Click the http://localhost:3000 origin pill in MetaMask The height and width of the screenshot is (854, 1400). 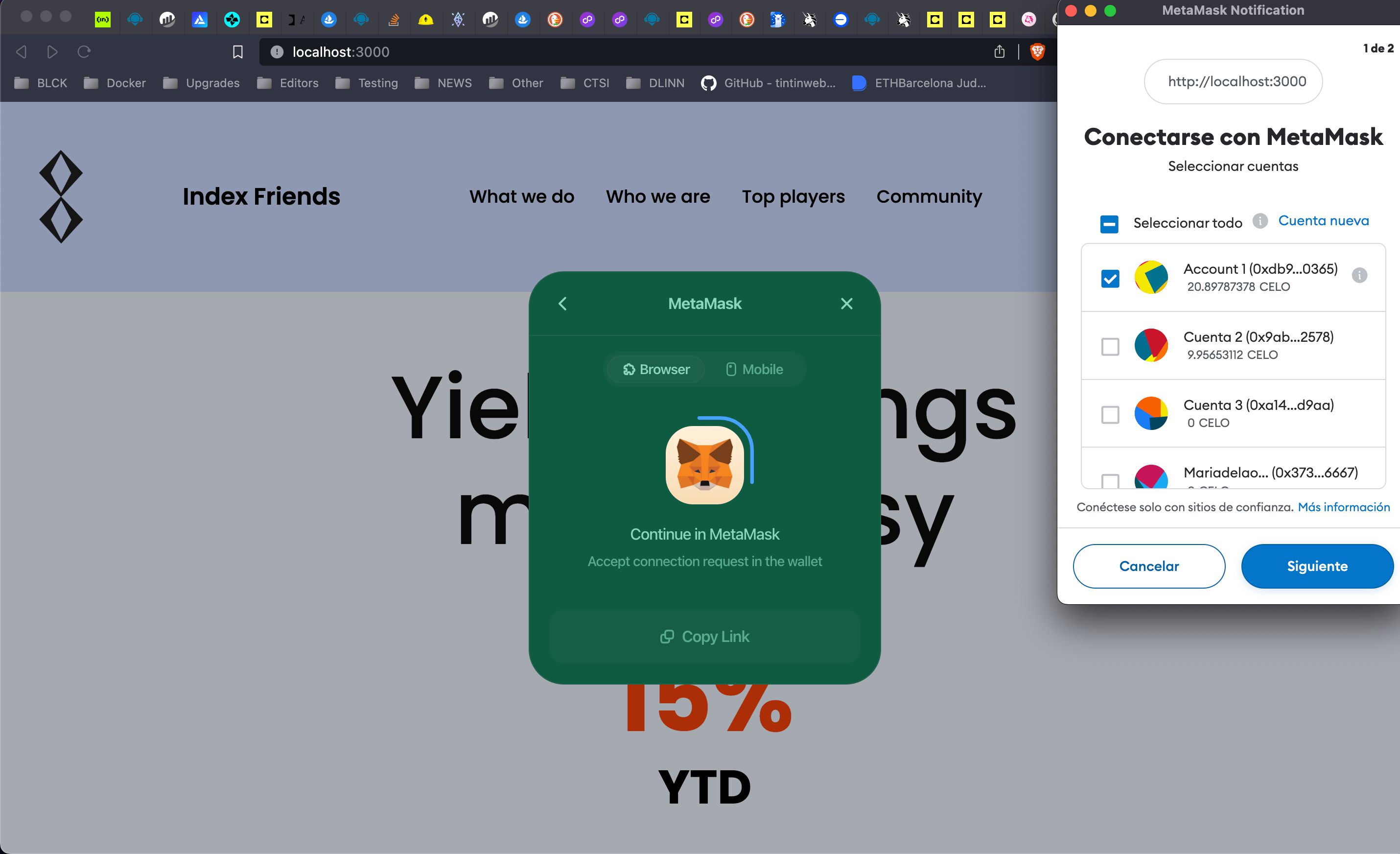tap(1233, 82)
